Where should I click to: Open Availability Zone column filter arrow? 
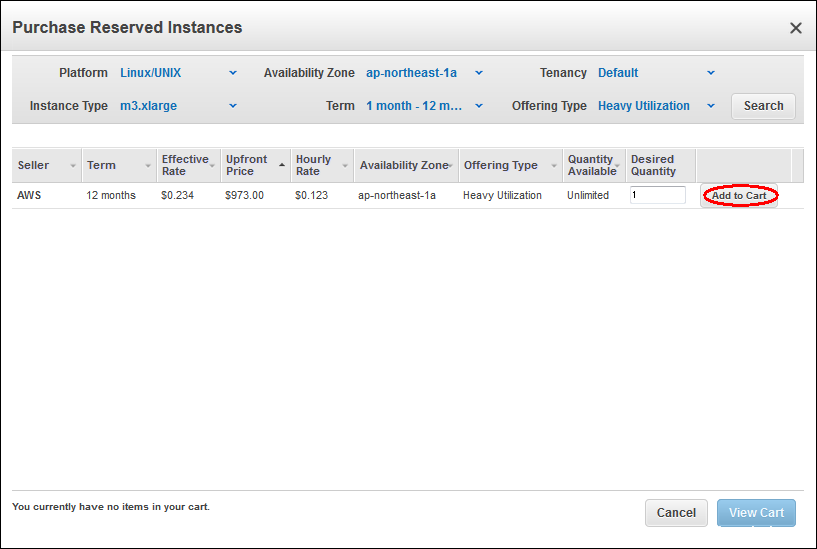pyautogui.click(x=451, y=166)
